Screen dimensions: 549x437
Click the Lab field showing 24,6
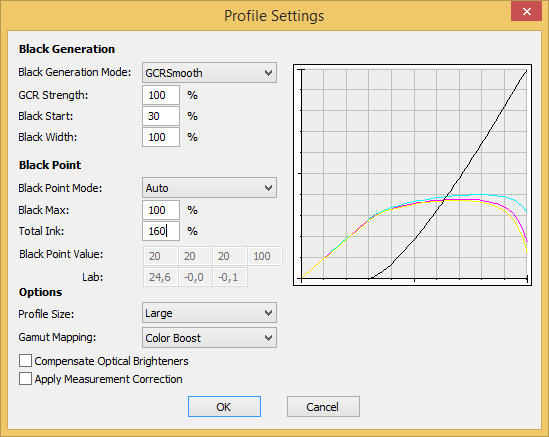click(x=160, y=277)
